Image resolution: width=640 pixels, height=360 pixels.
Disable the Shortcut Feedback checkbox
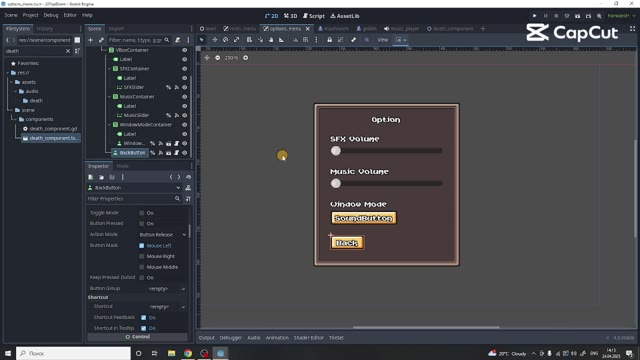coord(144,318)
